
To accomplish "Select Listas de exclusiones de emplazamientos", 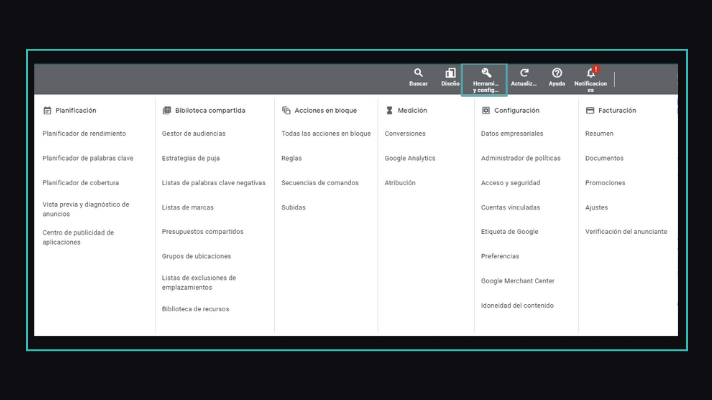I will [x=199, y=282].
